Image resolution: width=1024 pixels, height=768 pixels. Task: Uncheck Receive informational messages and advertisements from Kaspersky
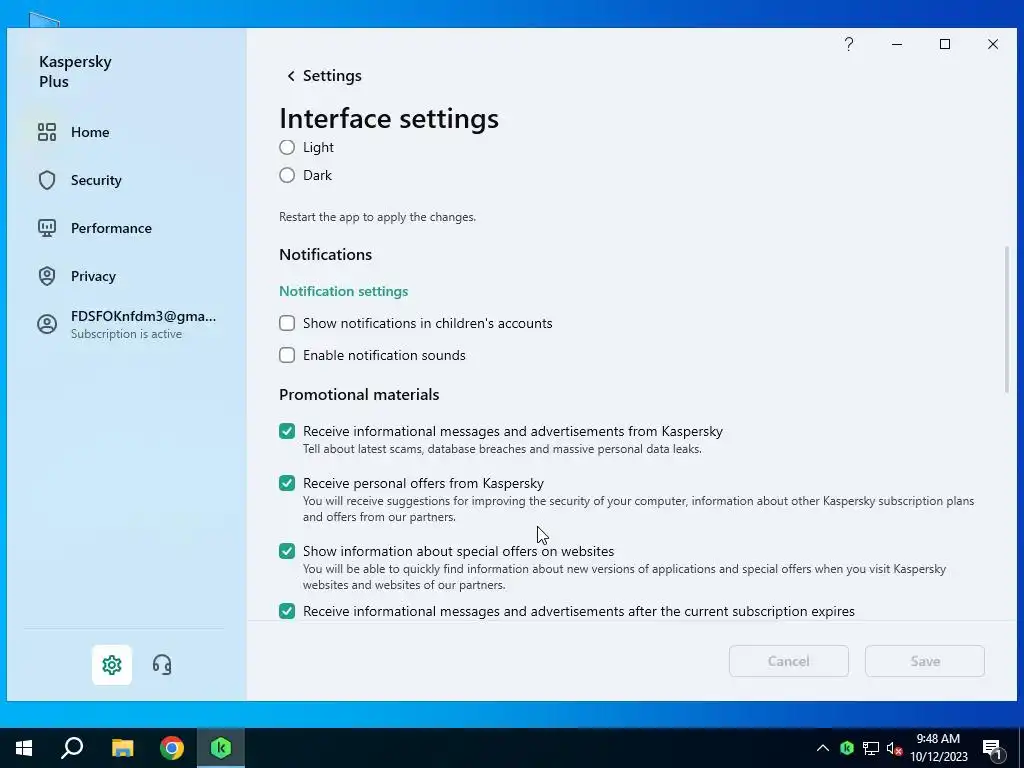click(287, 431)
